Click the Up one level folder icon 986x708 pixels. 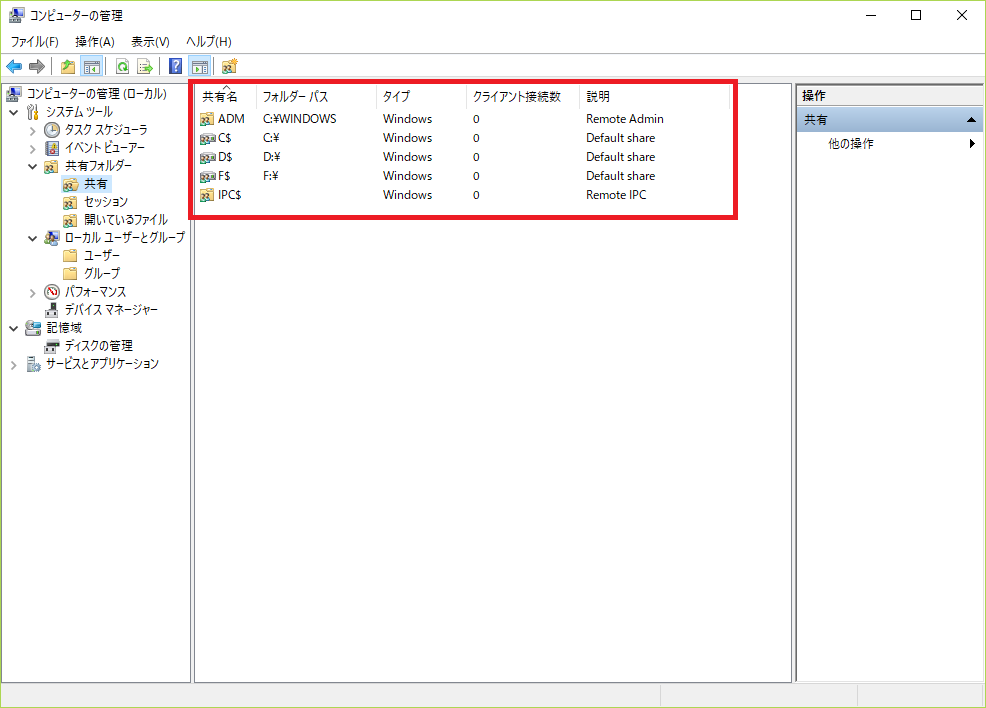[x=68, y=67]
